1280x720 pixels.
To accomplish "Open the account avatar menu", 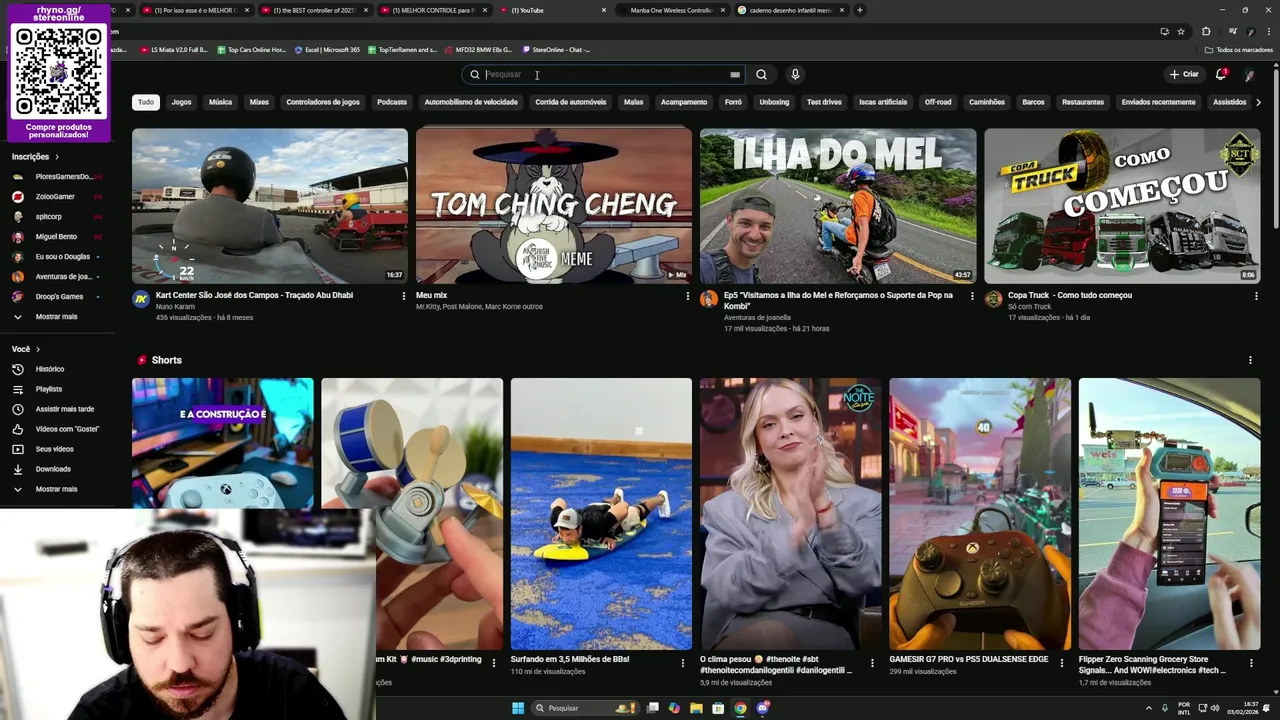I will [x=1249, y=74].
